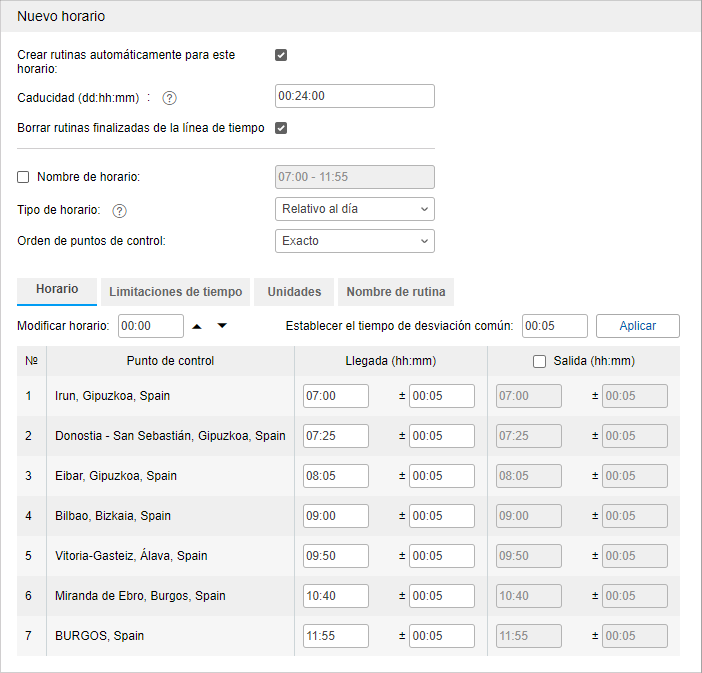
Task: Click arrival time field for BURGOS
Action: (335, 636)
